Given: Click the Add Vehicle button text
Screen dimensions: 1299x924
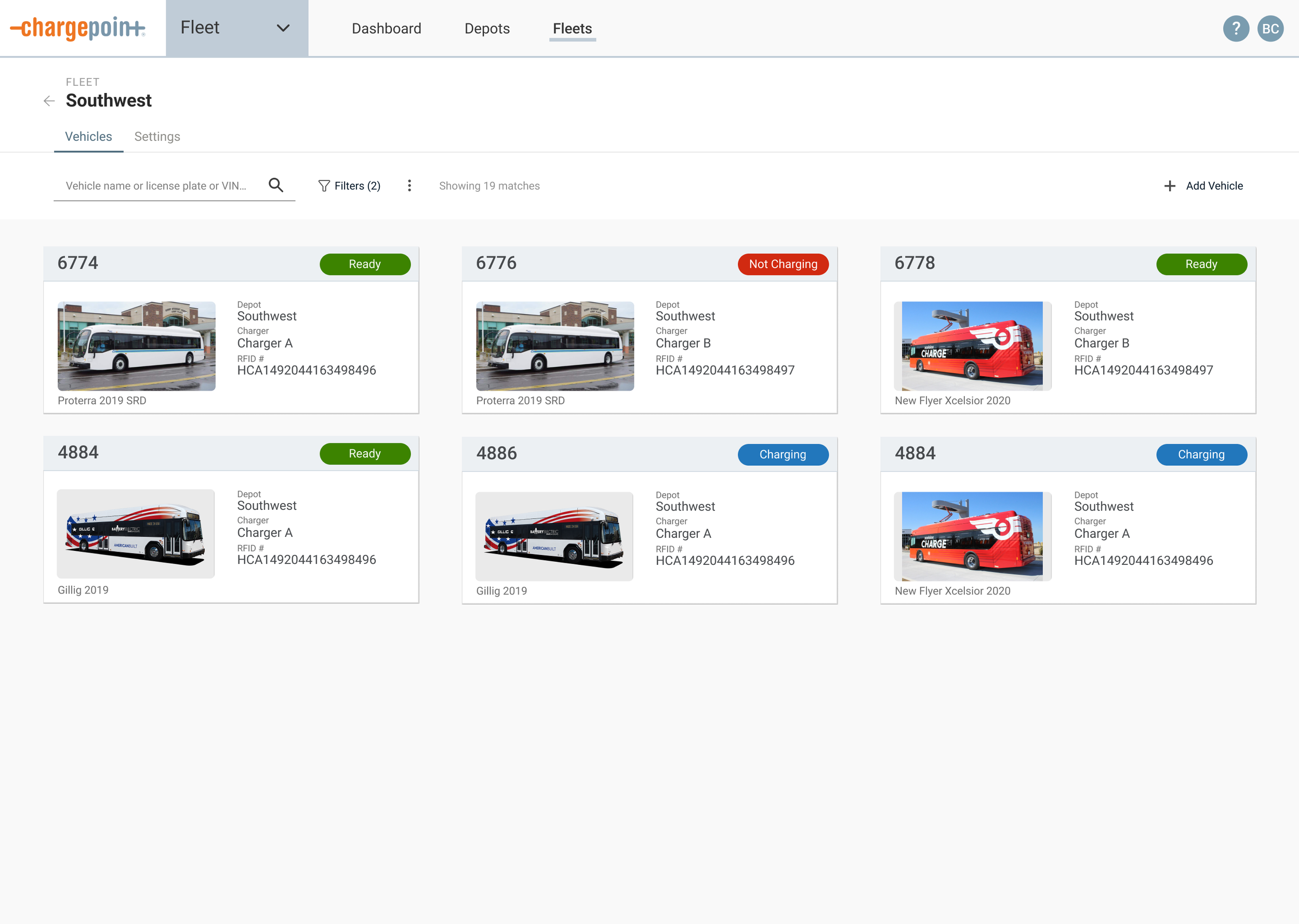Looking at the screenshot, I should [1214, 186].
